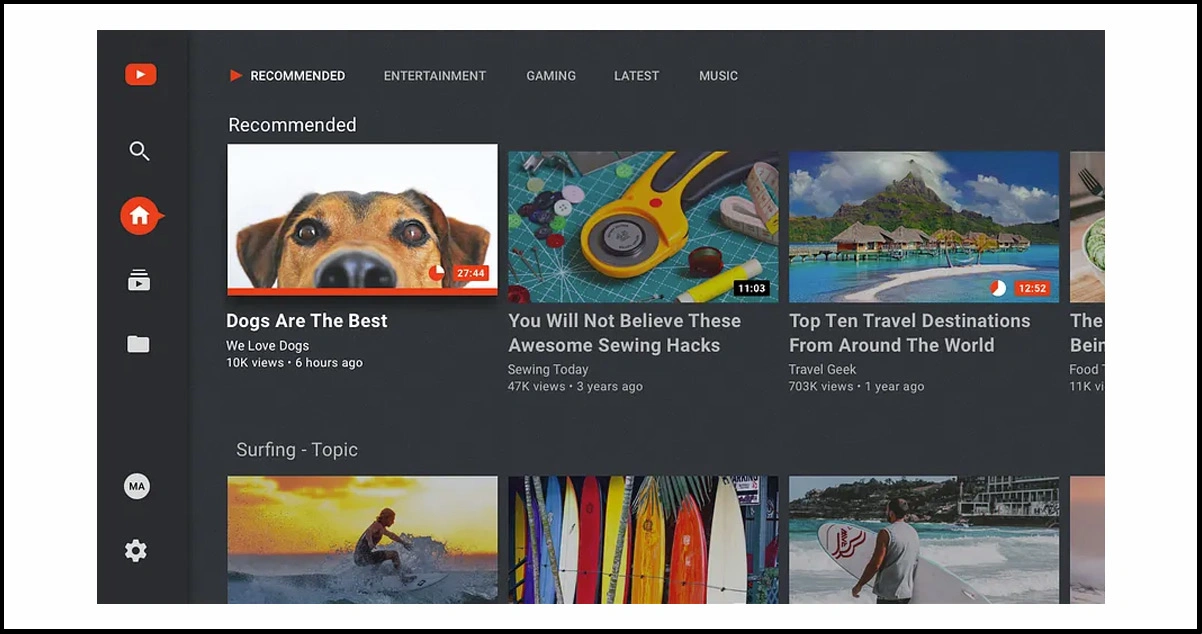Switch to the GAMING tab
Image resolution: width=1202 pixels, height=634 pixels.
pos(550,75)
